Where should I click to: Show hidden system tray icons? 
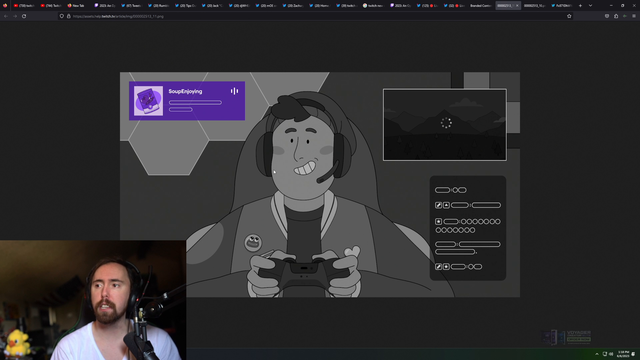(x=597, y=354)
